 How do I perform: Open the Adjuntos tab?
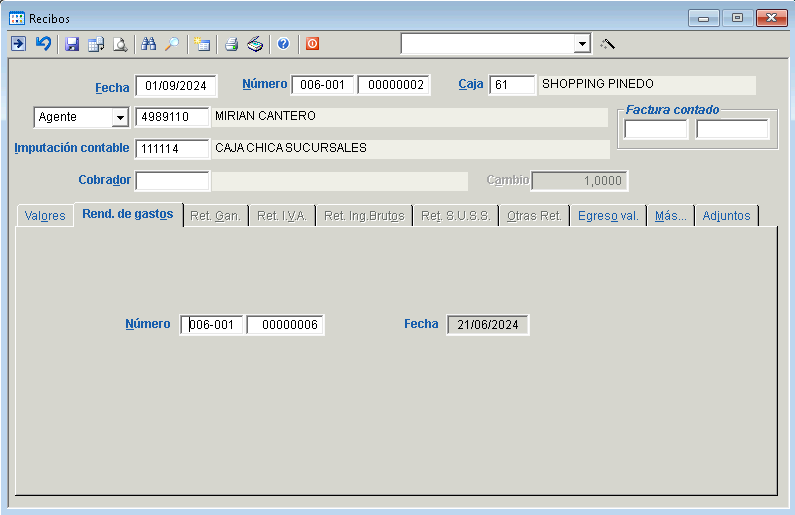[726, 216]
